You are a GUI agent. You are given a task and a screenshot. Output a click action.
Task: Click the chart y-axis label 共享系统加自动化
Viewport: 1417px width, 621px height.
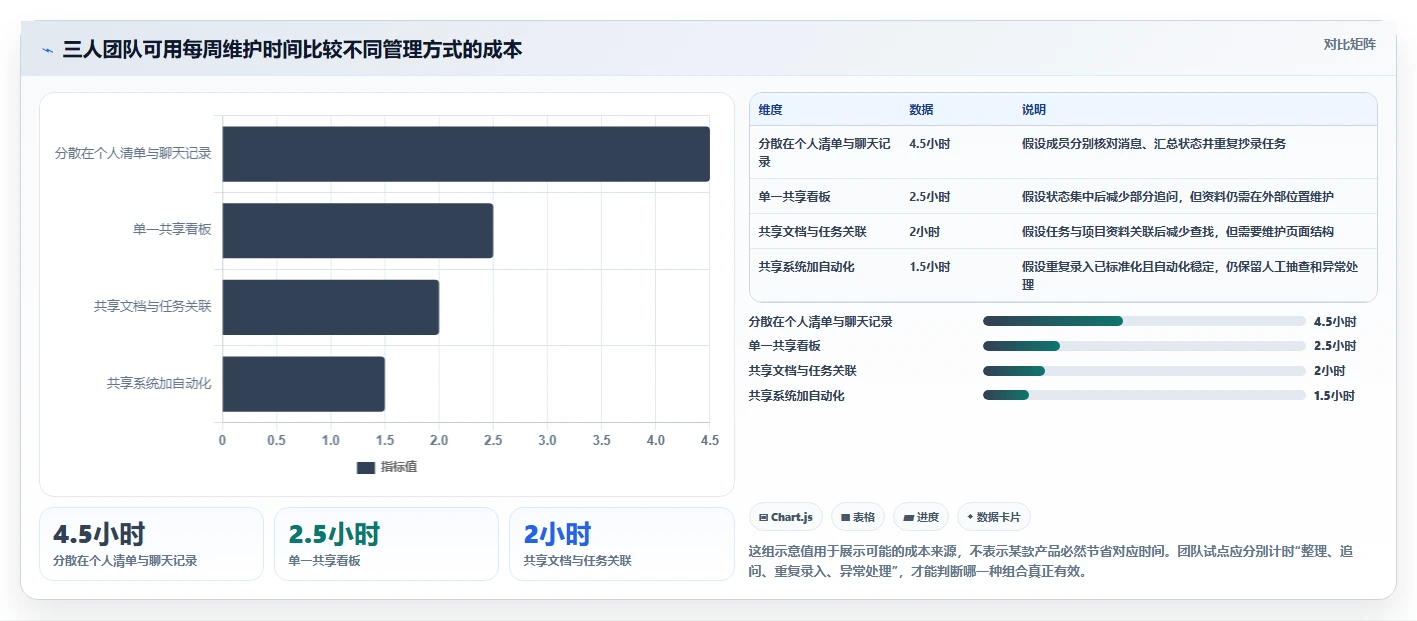pos(159,383)
